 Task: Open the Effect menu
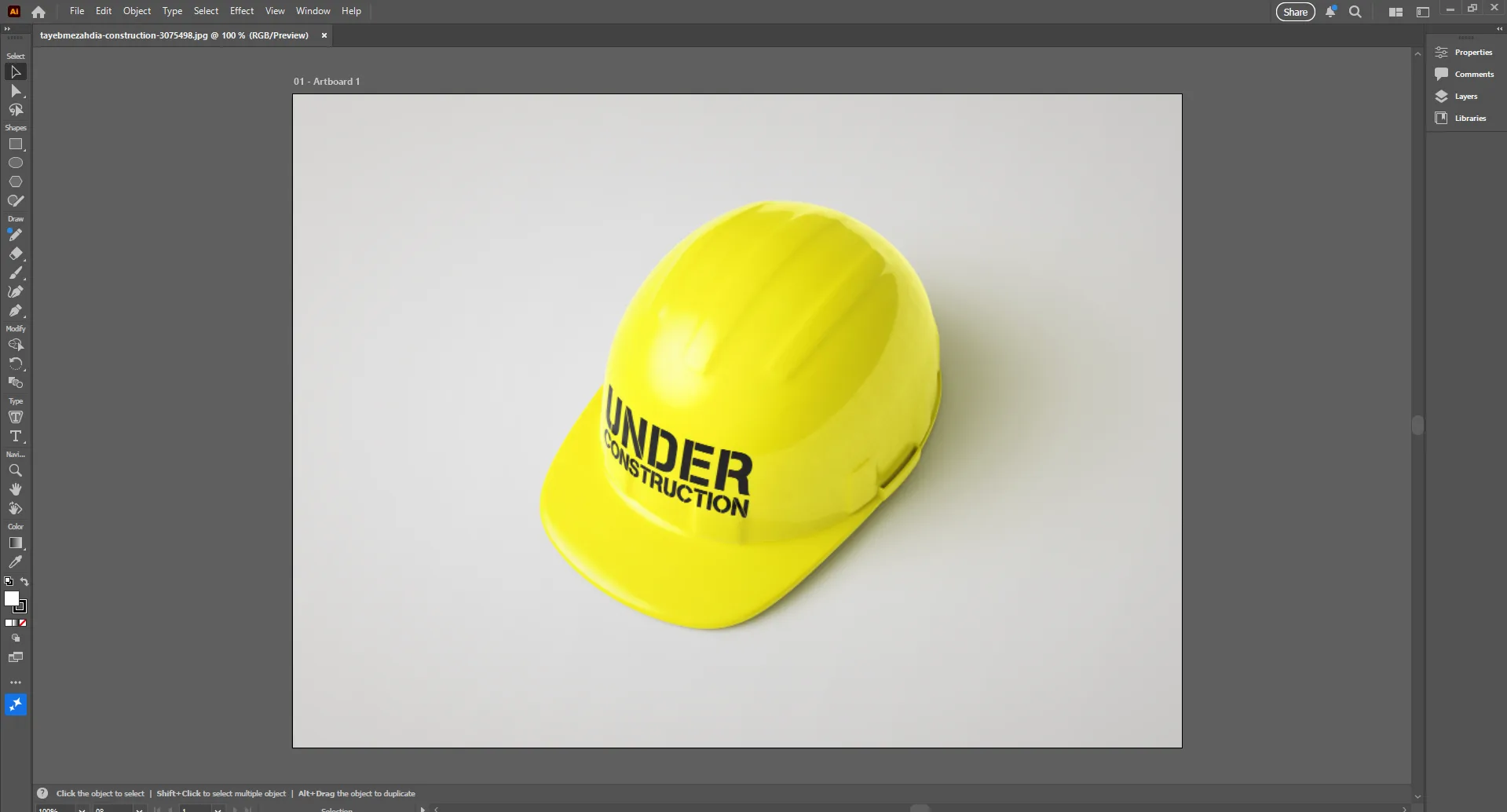(241, 11)
